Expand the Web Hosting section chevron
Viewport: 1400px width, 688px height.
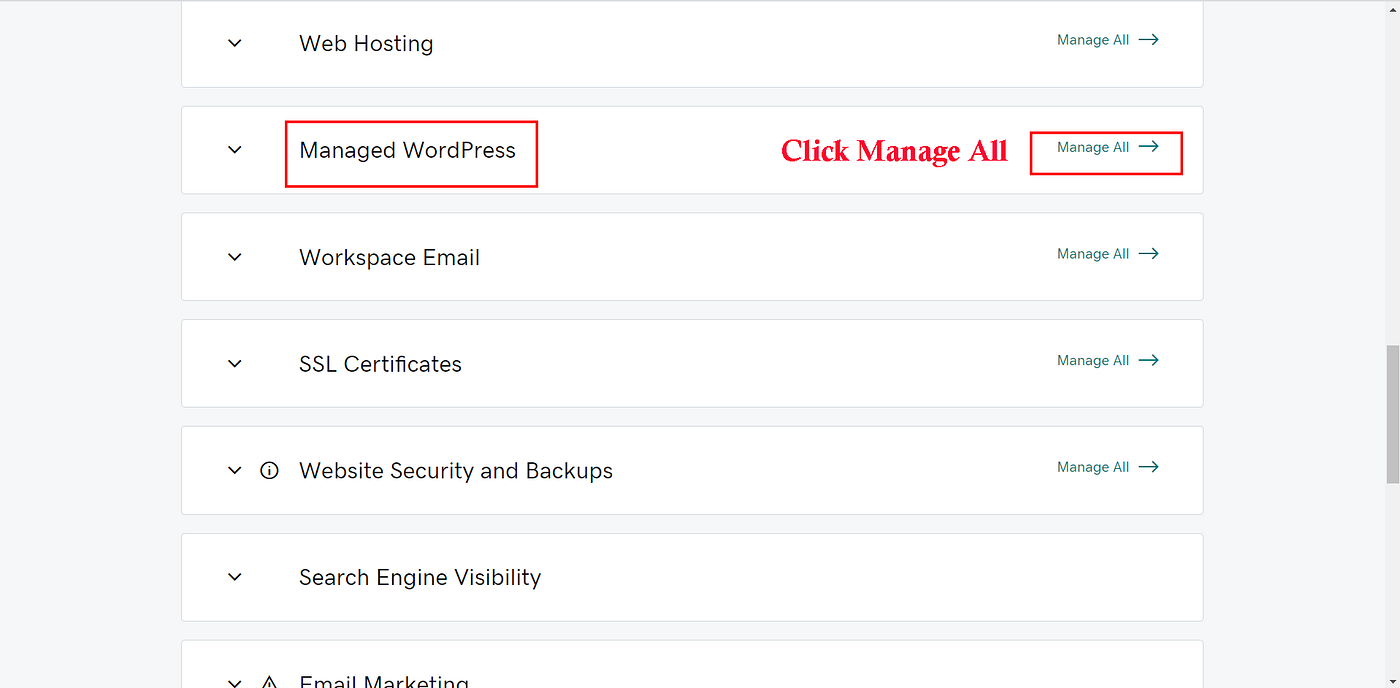(235, 43)
